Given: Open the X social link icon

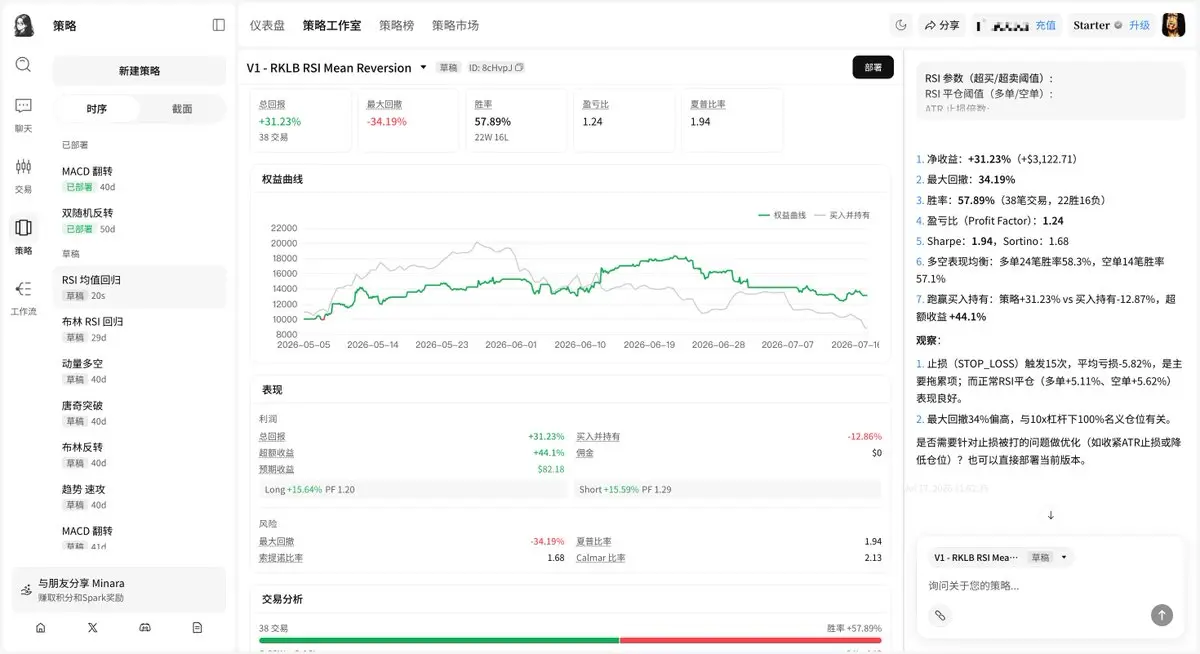Looking at the screenshot, I should click(x=93, y=627).
